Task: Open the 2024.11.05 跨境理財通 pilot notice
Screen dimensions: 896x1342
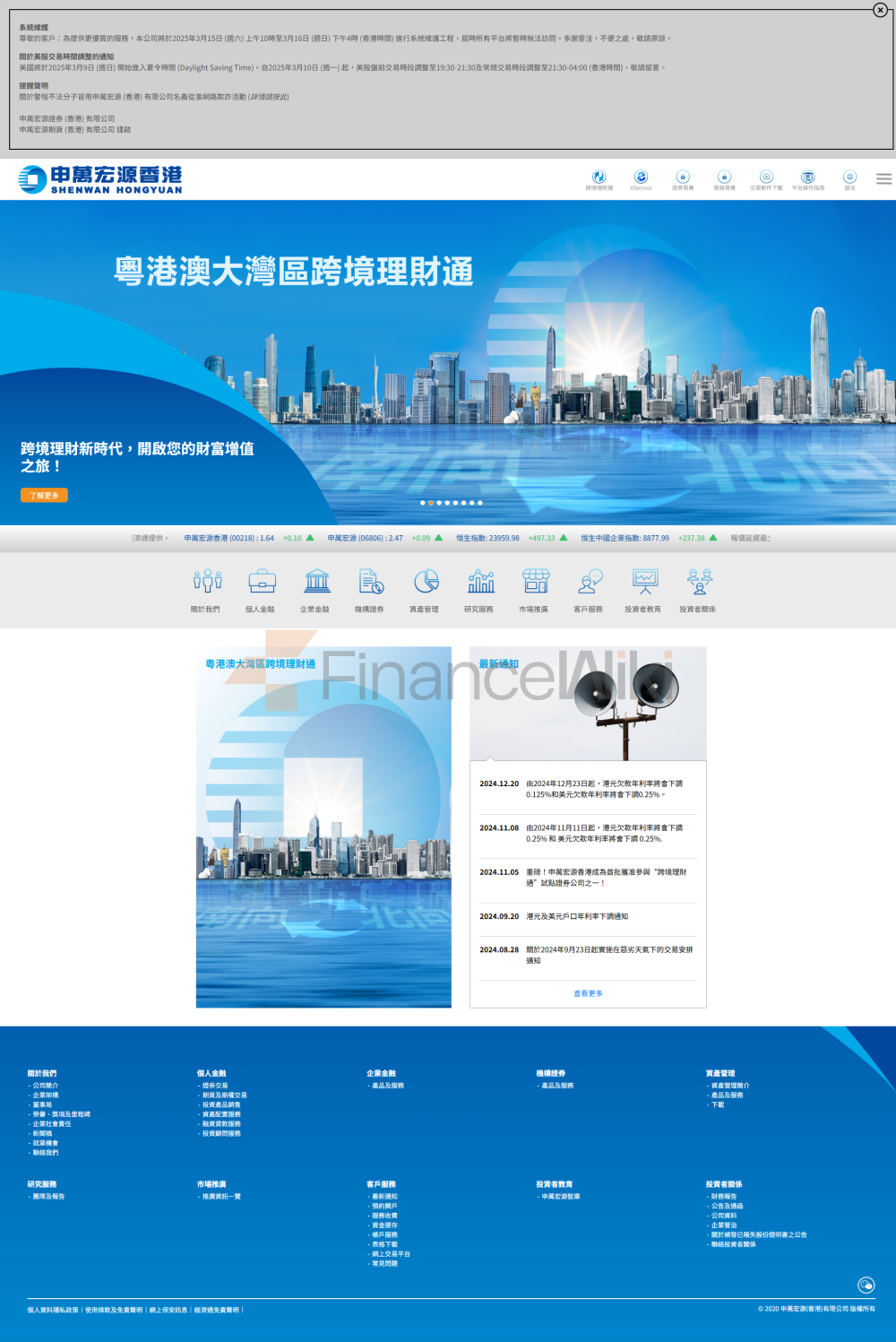Action: [x=588, y=878]
